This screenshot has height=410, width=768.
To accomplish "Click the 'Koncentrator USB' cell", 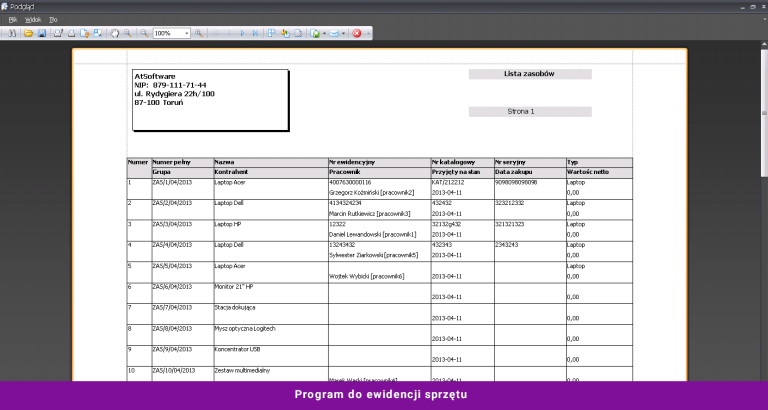I will [x=237, y=350].
